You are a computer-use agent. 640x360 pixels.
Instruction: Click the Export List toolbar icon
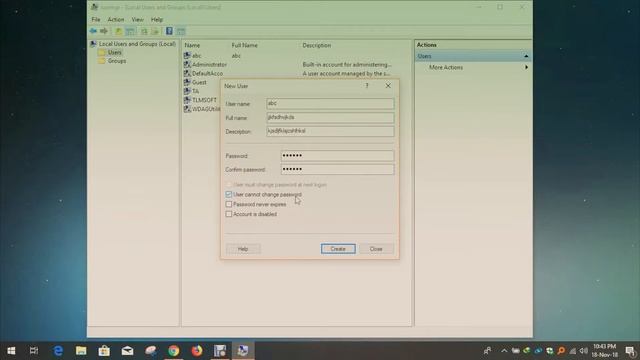click(x=155, y=31)
